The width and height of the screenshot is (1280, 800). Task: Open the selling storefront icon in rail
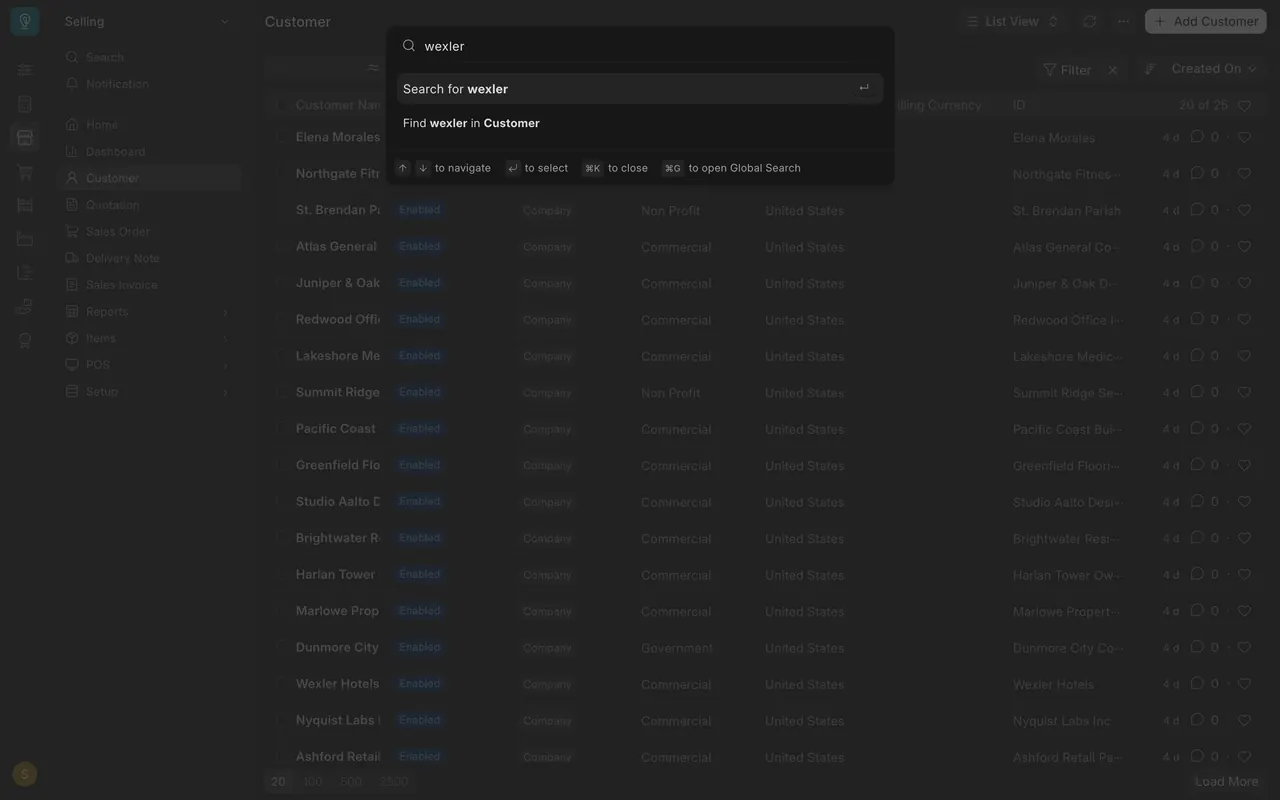click(x=25, y=138)
